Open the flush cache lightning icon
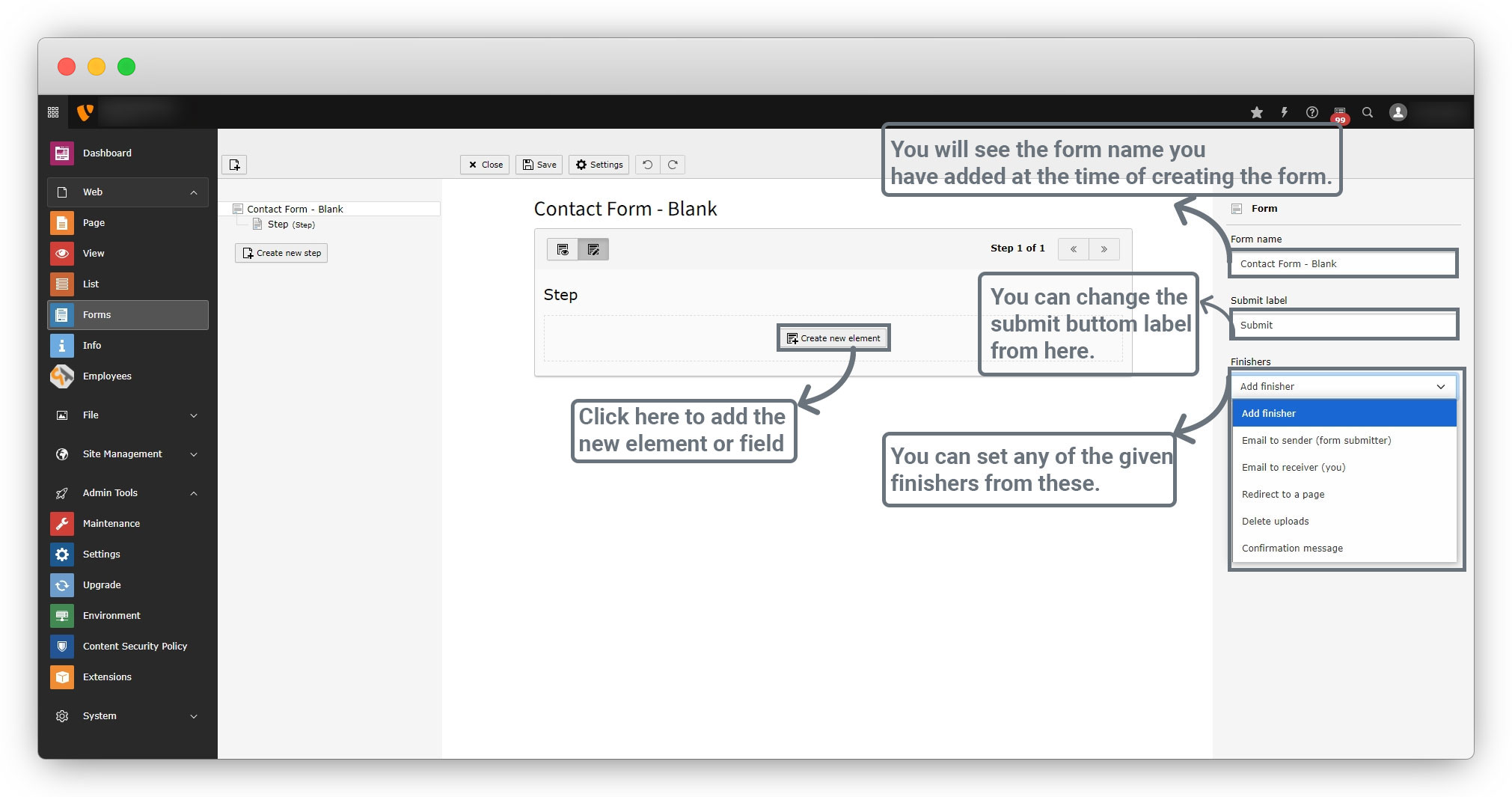This screenshot has width=1512, height=797. [1284, 112]
